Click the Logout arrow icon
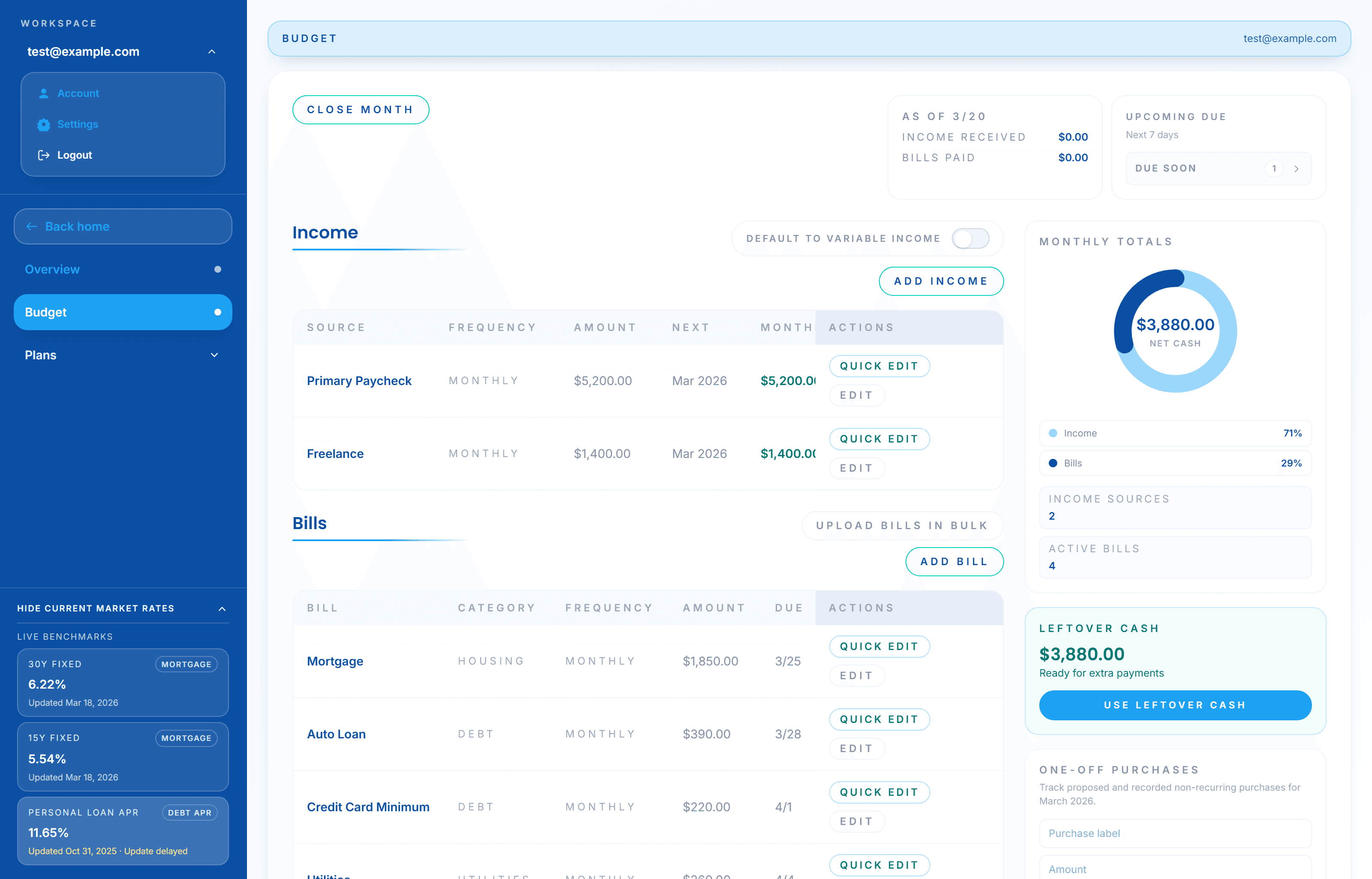This screenshot has width=1372, height=879. click(43, 155)
